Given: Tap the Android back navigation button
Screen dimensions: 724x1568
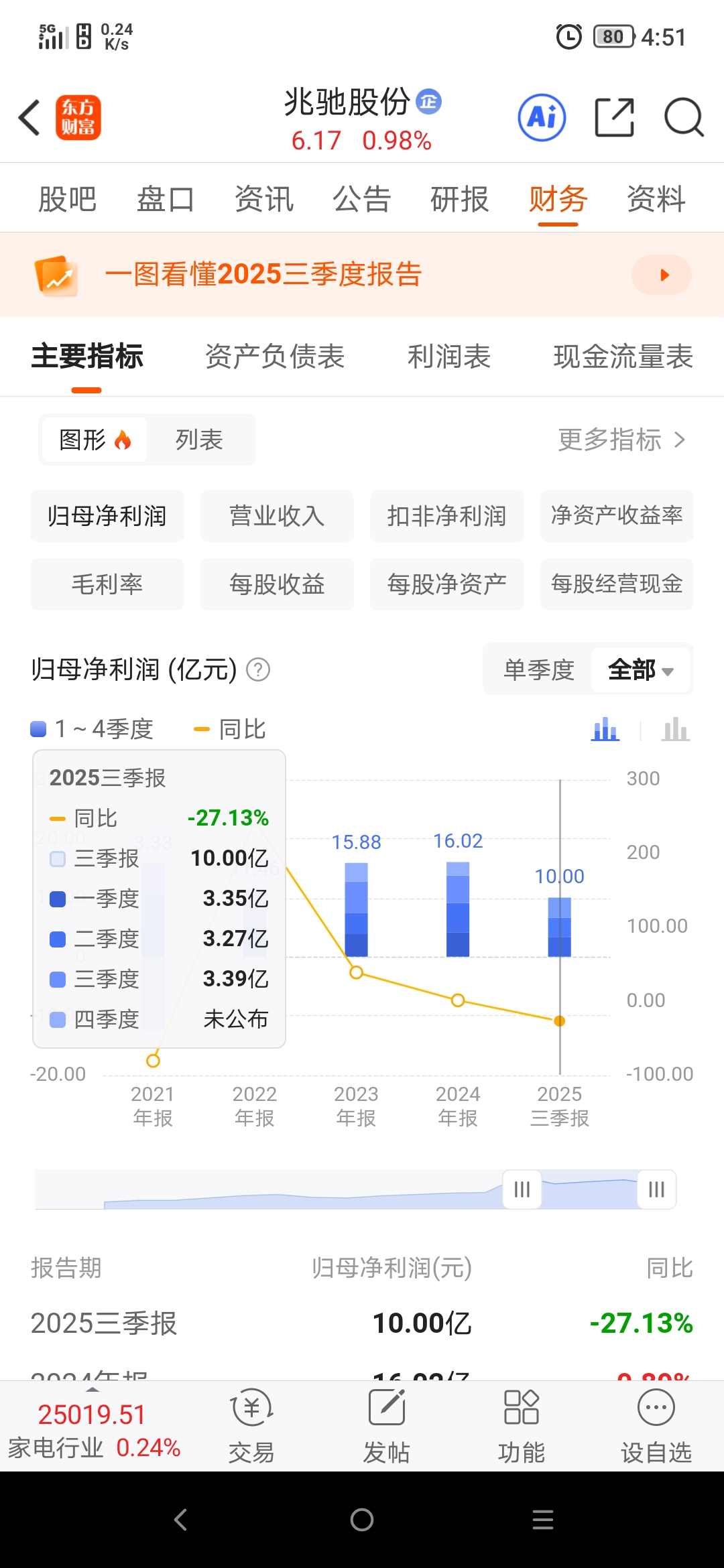Looking at the screenshot, I should click(180, 1520).
